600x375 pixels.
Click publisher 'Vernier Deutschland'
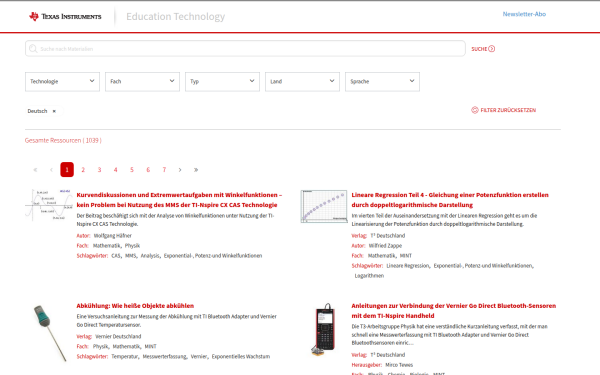pyautogui.click(x=118, y=336)
